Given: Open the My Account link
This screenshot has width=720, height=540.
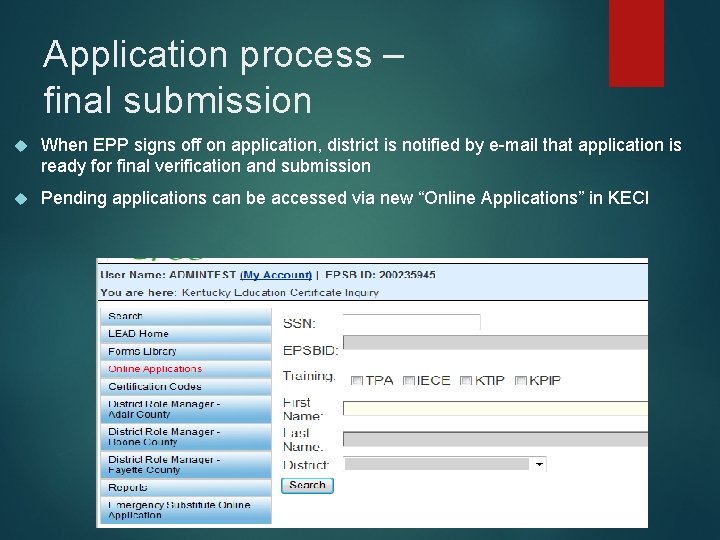Looking at the screenshot, I should [x=276, y=275].
